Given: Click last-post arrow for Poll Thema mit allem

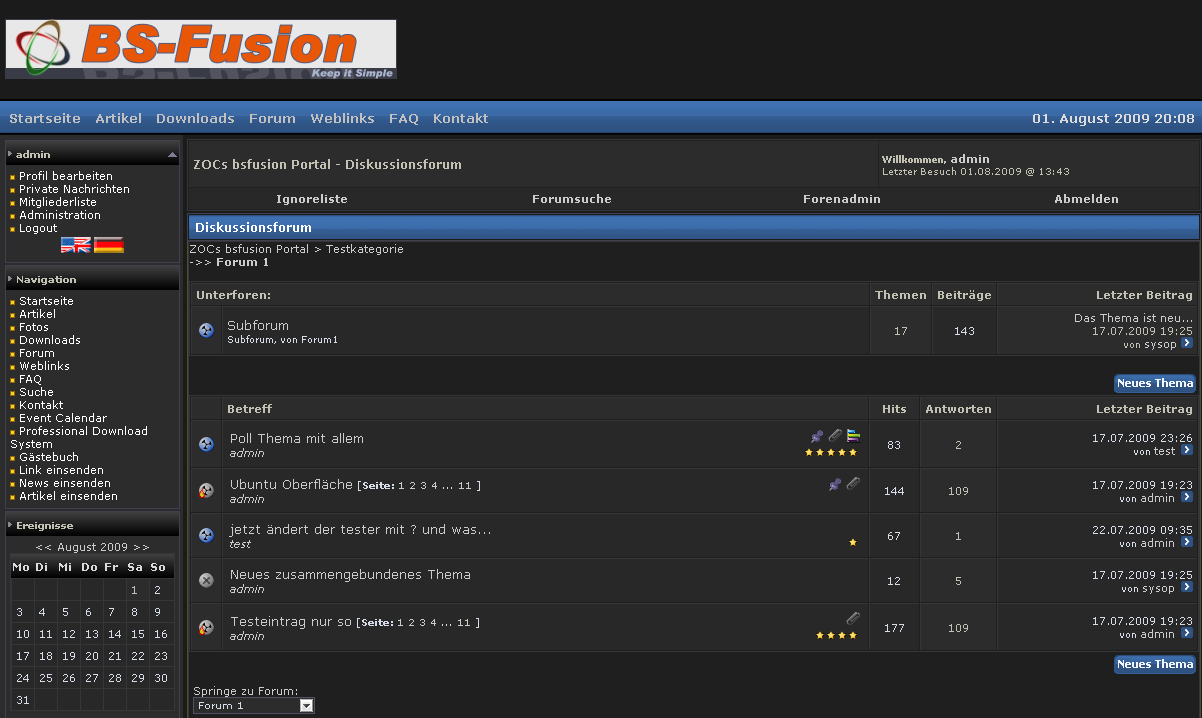Looking at the screenshot, I should pyautogui.click(x=1187, y=451).
